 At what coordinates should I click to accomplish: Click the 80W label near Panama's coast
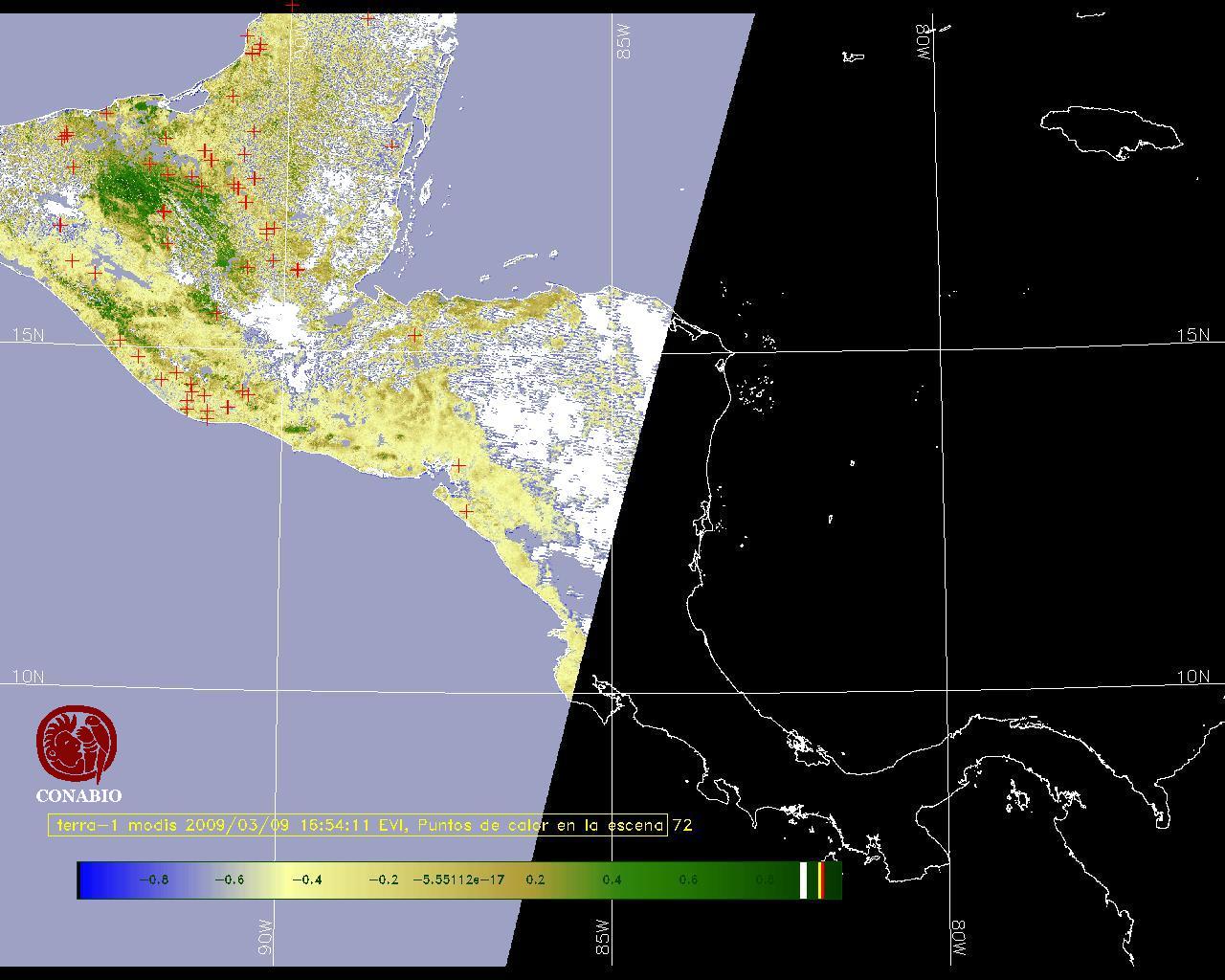[x=958, y=937]
